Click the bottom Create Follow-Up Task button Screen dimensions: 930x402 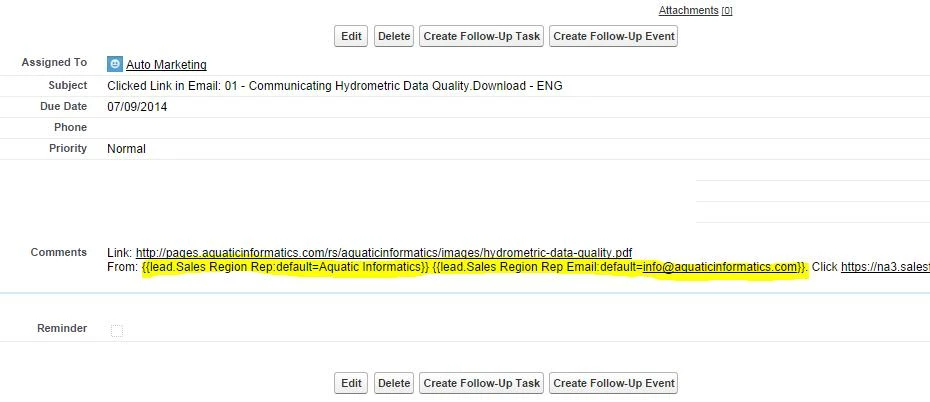pos(482,383)
